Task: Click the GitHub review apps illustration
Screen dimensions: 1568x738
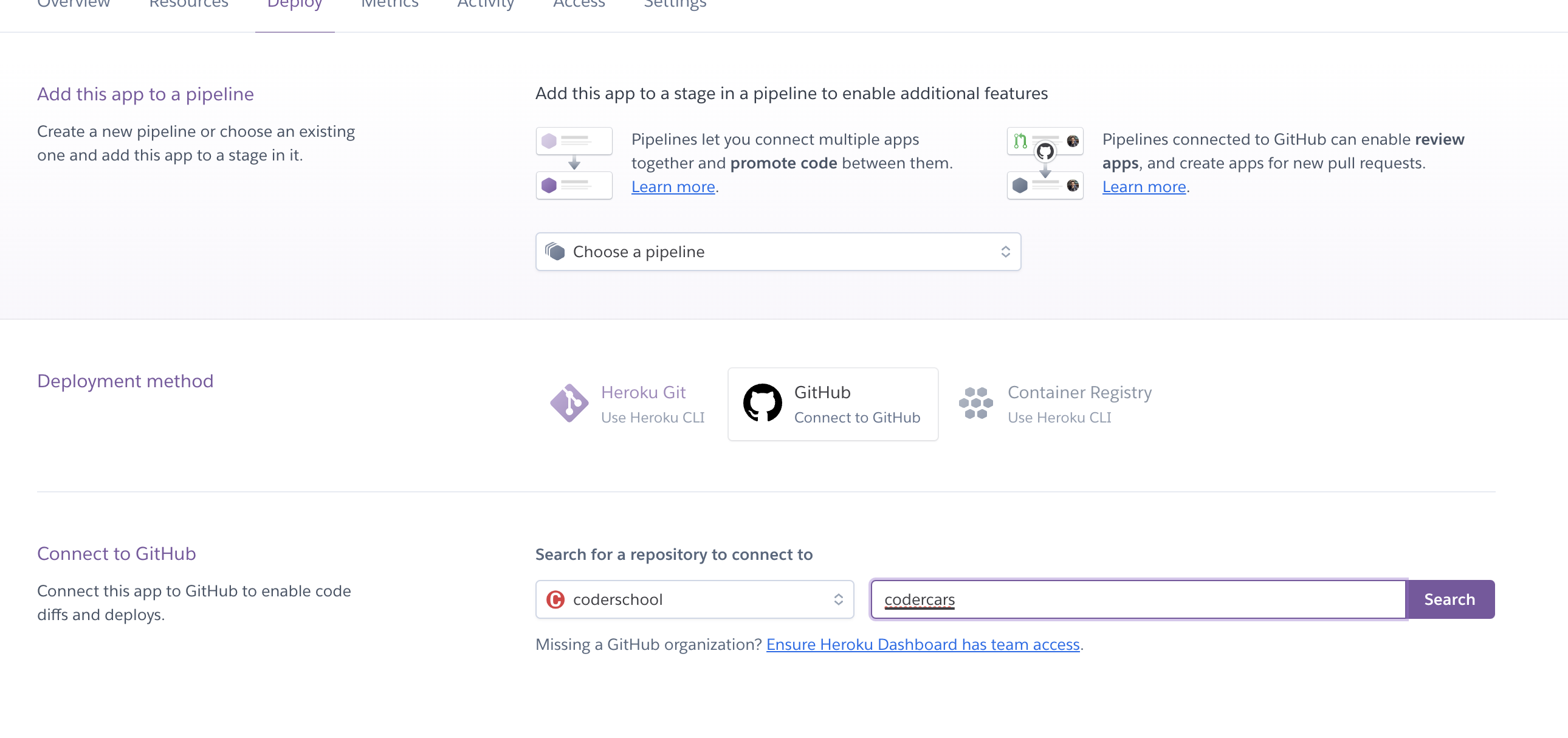Action: tap(1045, 163)
